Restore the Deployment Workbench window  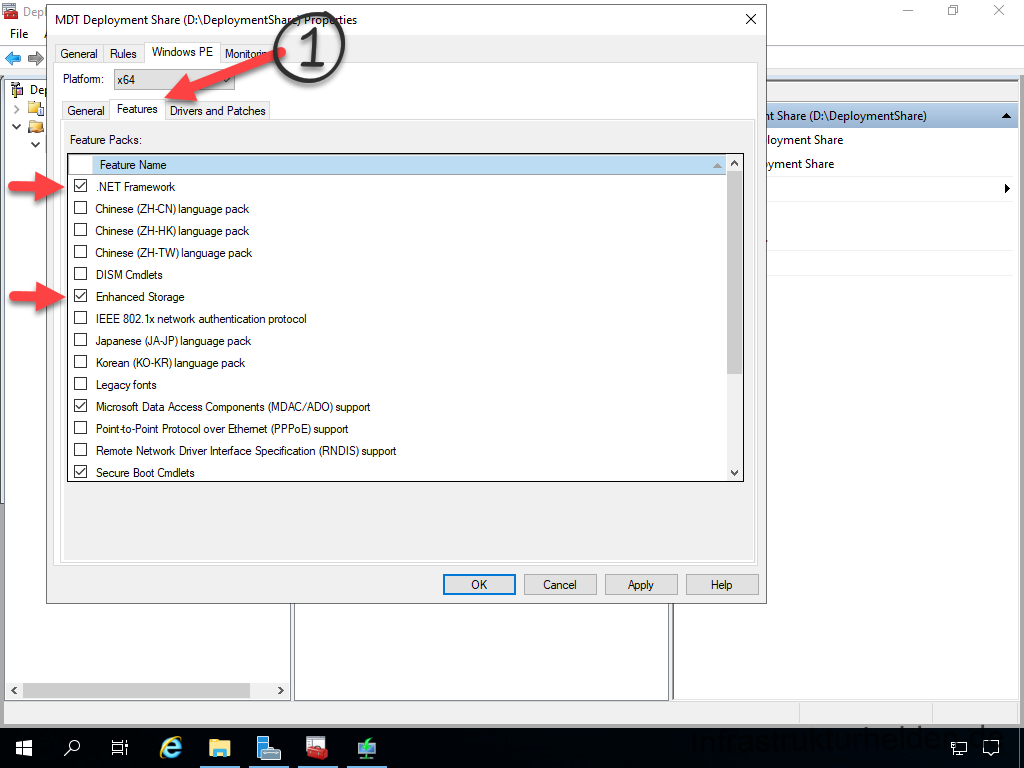[953, 10]
